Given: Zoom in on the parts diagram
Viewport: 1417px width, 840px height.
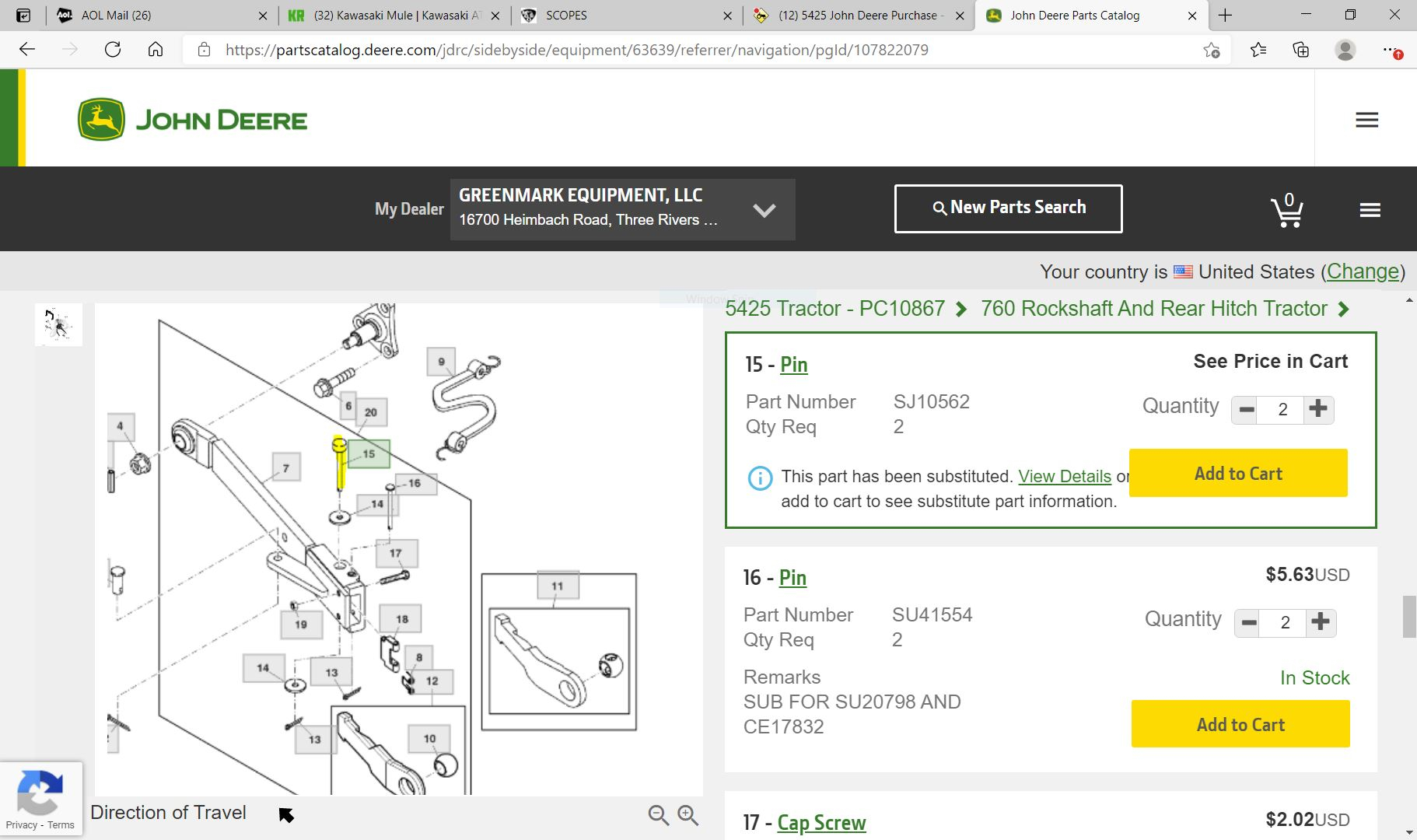Looking at the screenshot, I should 688,814.
